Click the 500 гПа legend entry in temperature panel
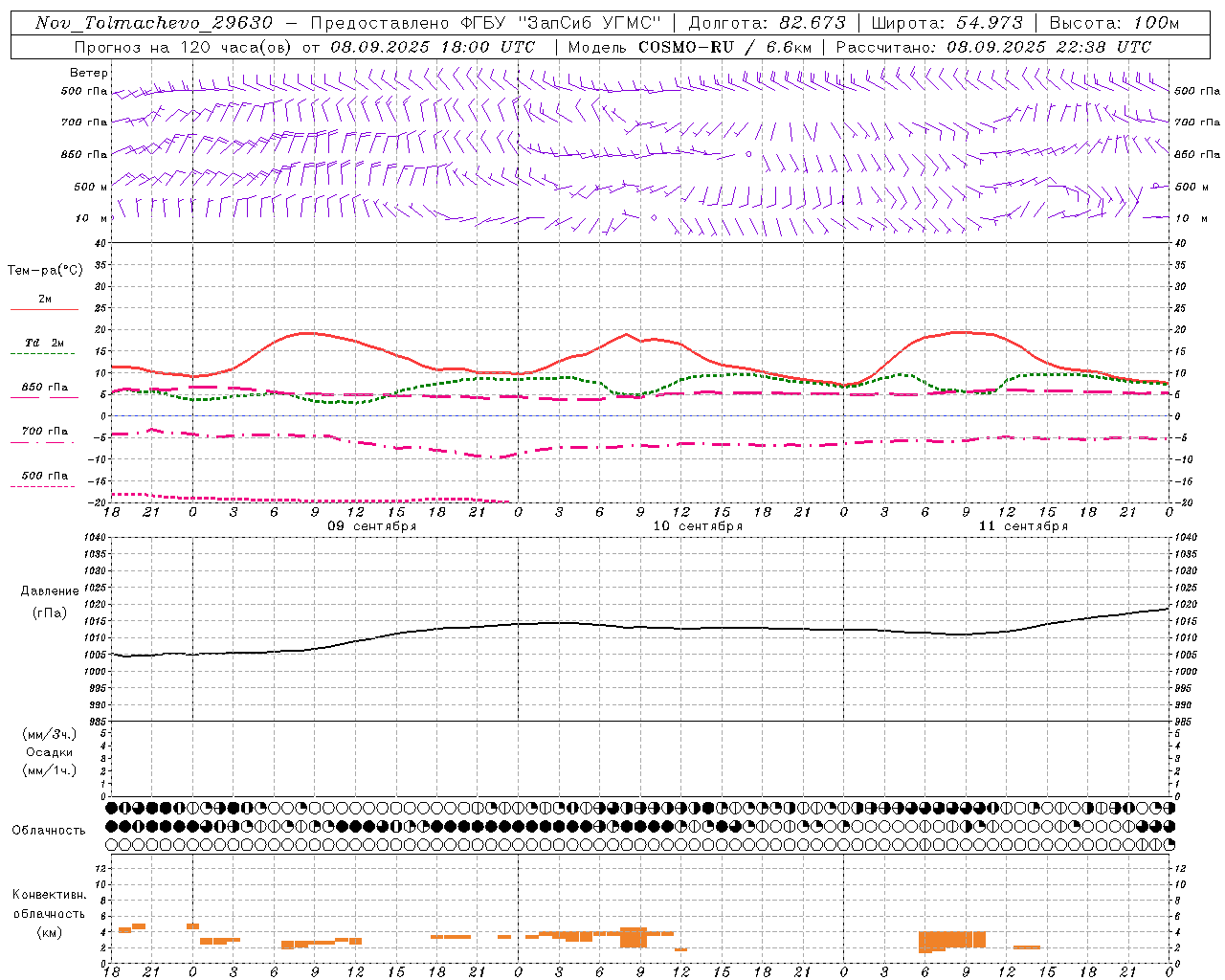This screenshot has height=980, width=1225. click(45, 476)
